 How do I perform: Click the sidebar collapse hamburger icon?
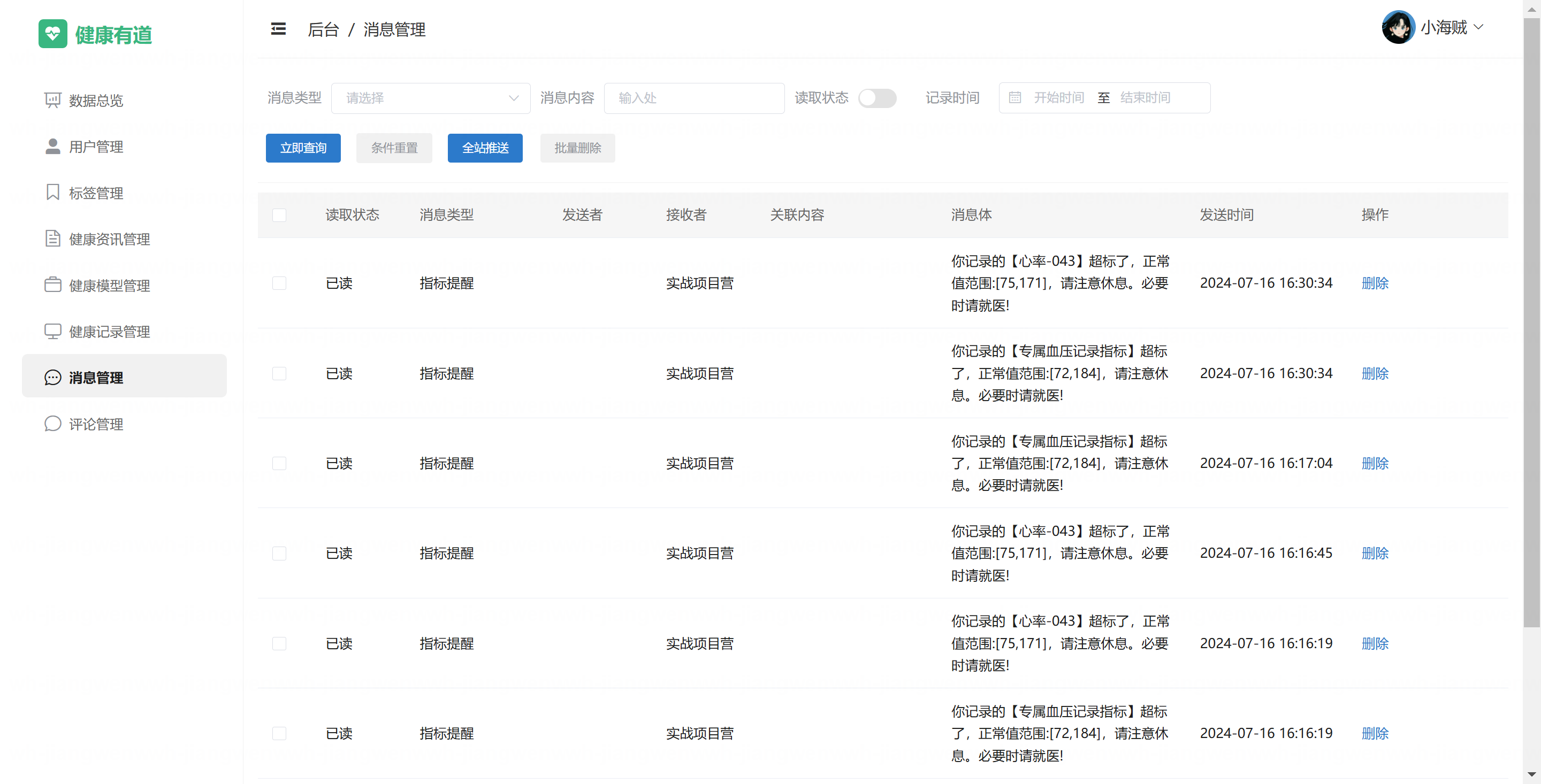(278, 29)
